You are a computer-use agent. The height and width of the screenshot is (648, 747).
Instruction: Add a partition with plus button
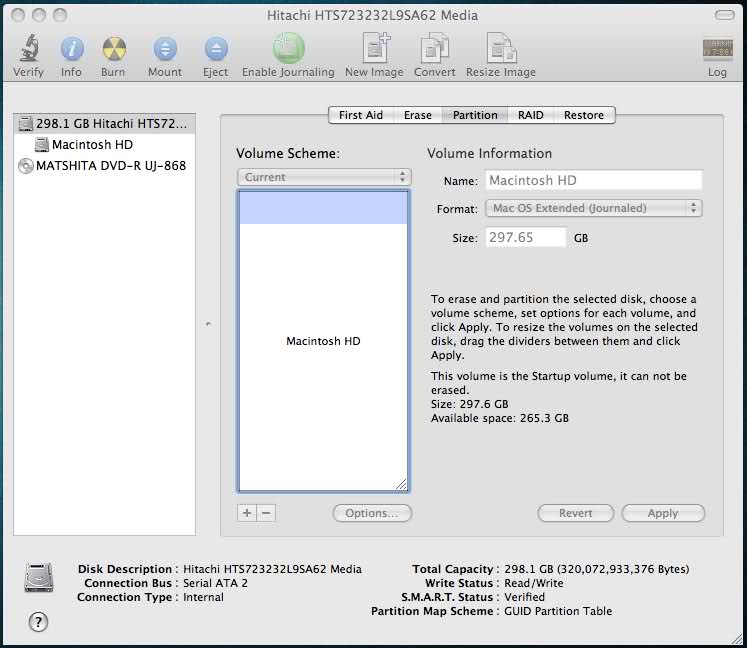(x=247, y=513)
